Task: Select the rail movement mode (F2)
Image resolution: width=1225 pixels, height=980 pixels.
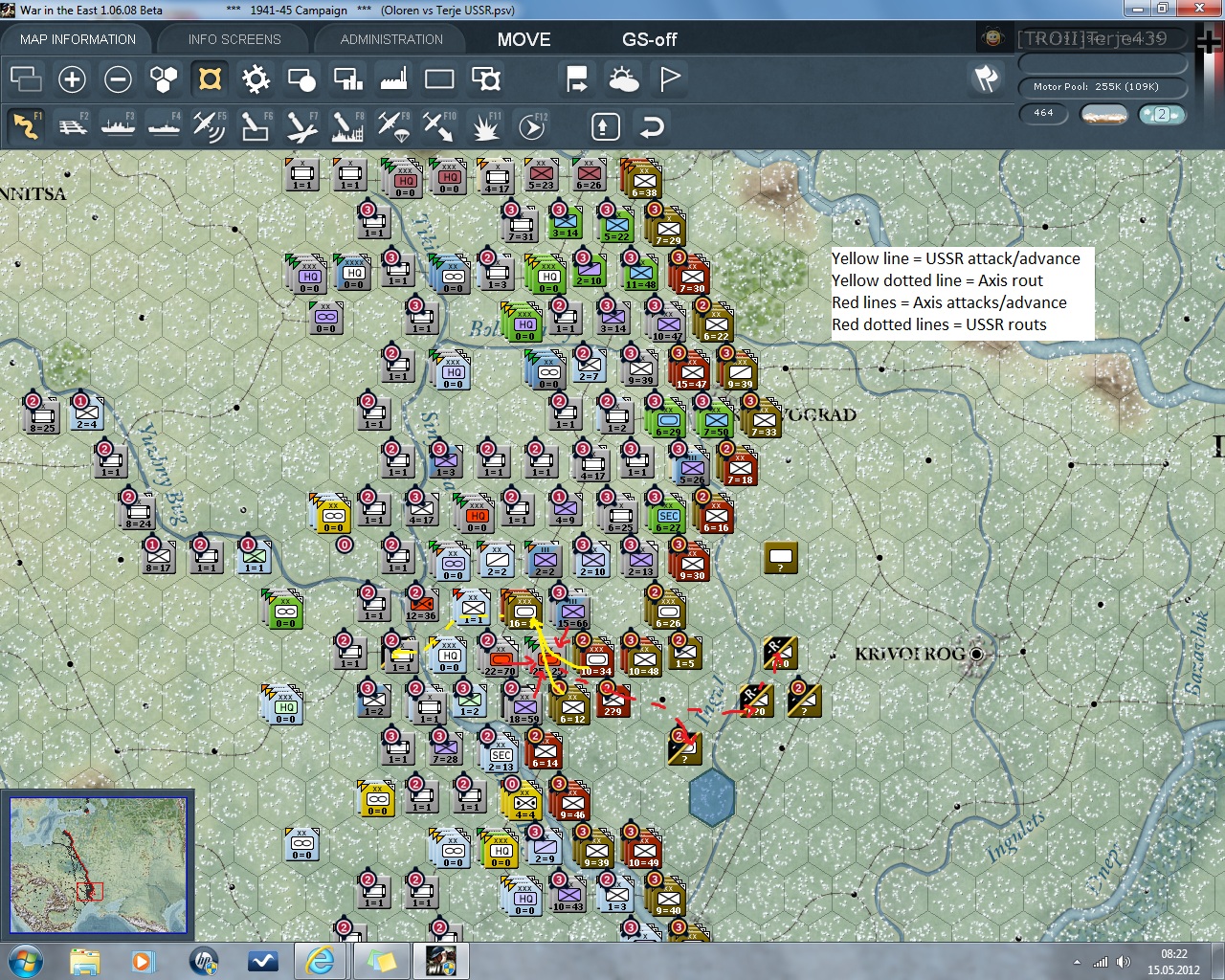Action: (73, 126)
